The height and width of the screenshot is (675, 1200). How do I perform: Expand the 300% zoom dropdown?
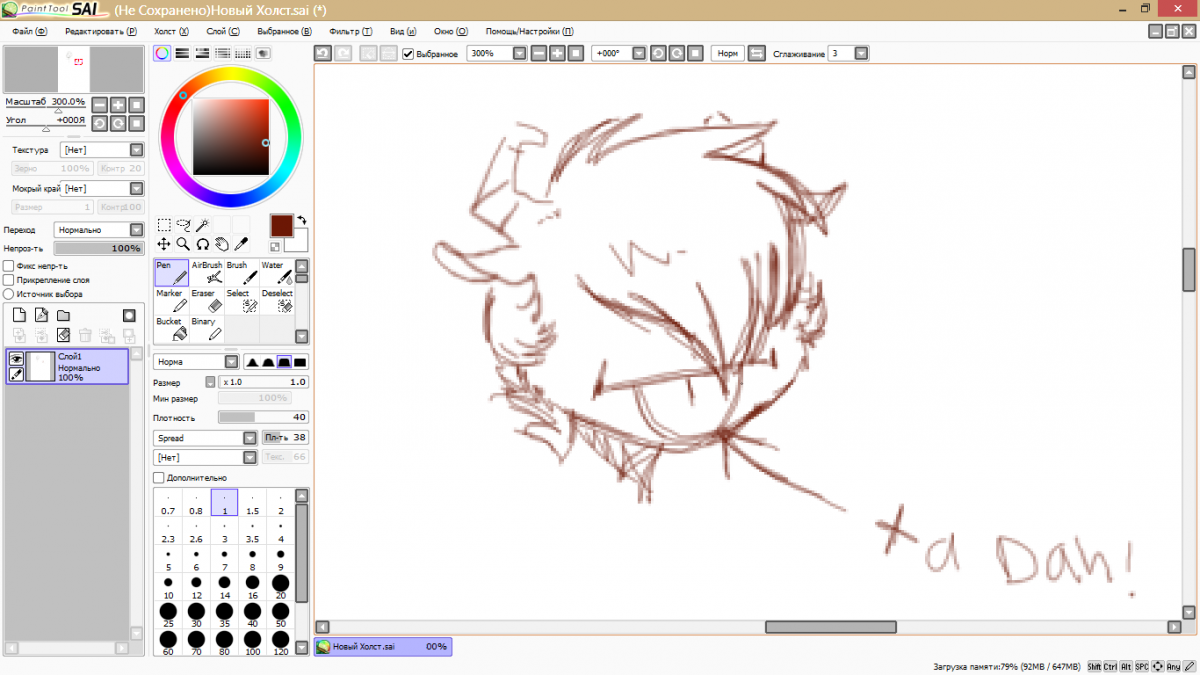519,53
